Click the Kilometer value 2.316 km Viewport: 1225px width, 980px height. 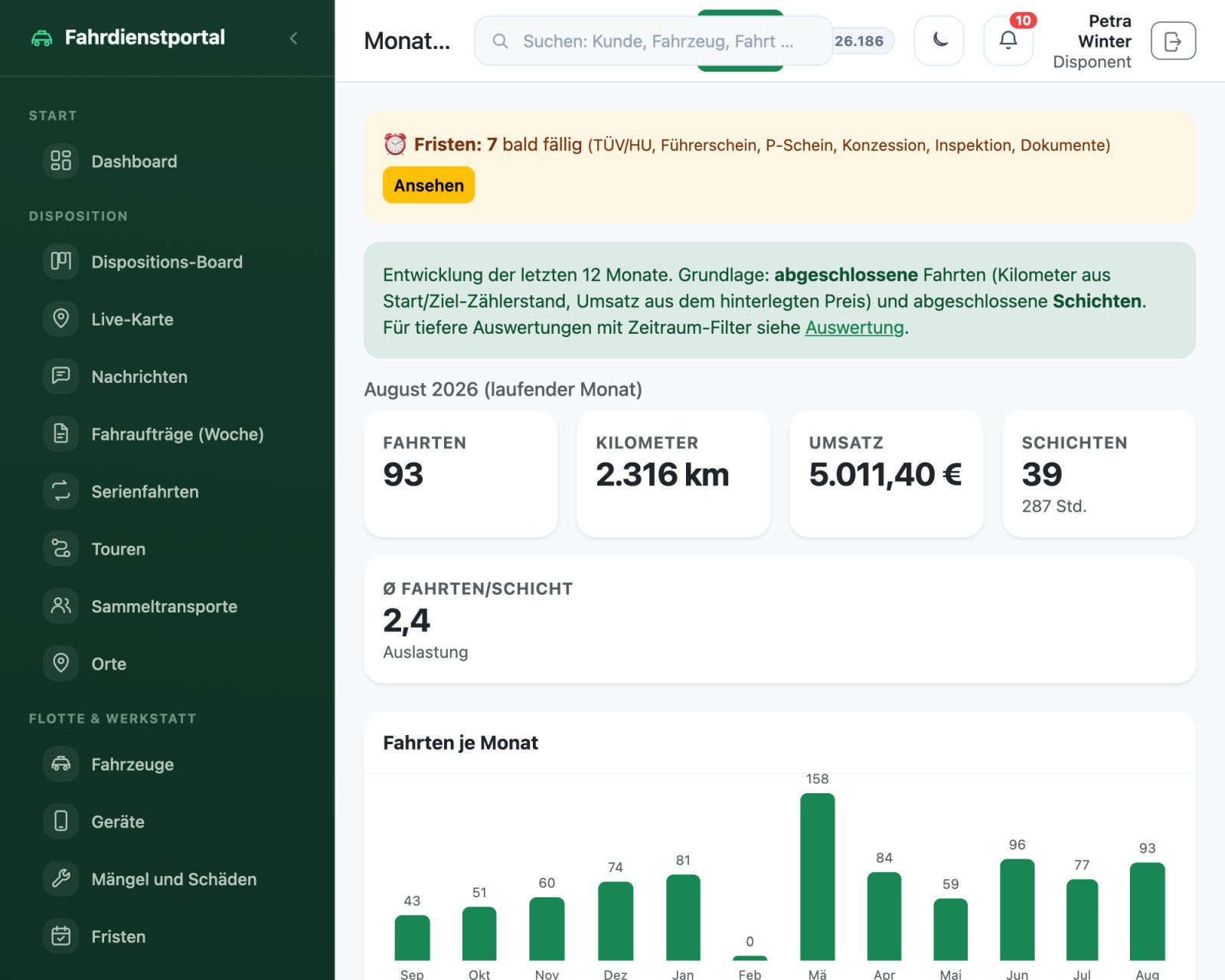point(662,474)
